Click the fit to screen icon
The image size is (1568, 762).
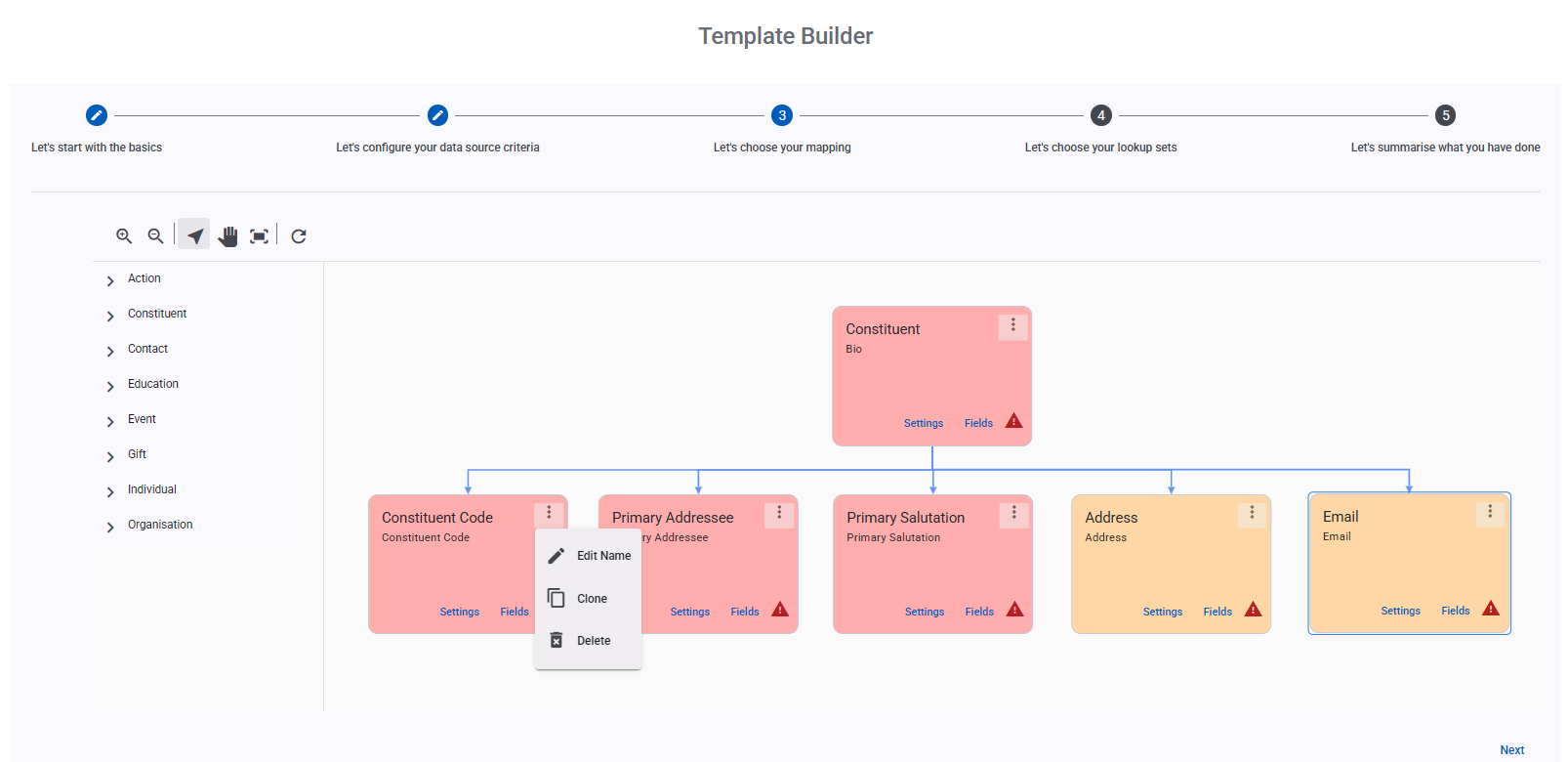coord(259,236)
